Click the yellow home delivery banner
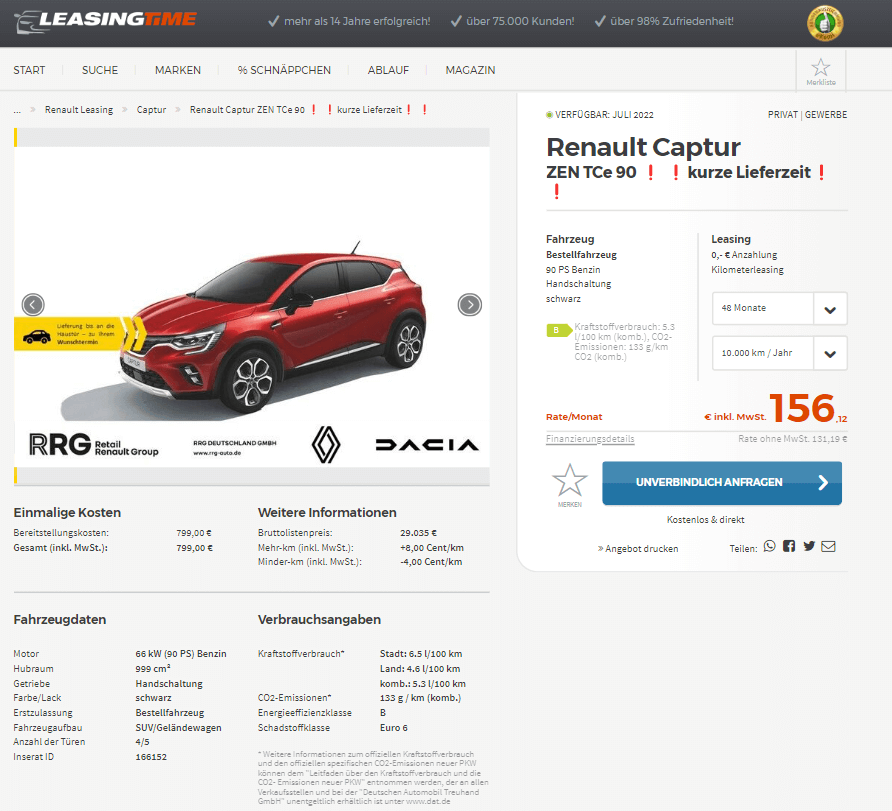This screenshot has height=811, width=892. (80, 334)
